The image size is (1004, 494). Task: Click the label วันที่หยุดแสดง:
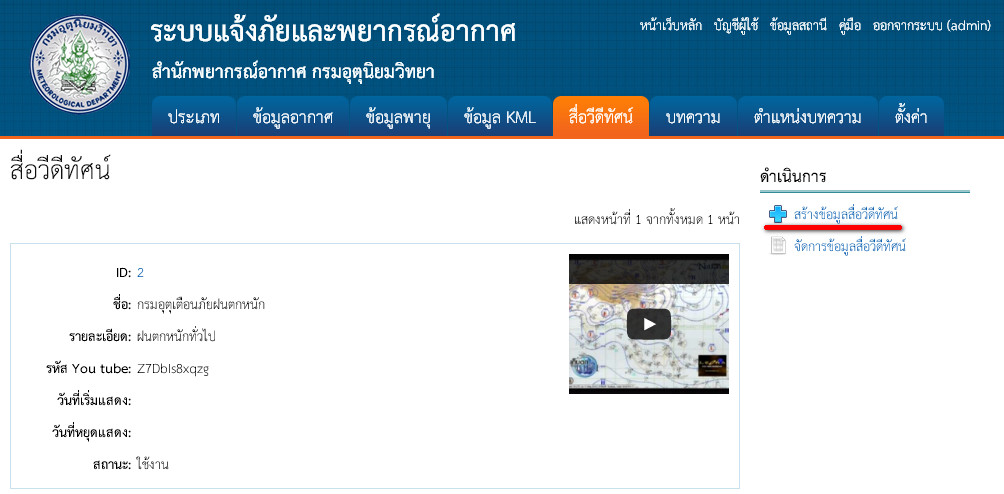[x=92, y=433]
